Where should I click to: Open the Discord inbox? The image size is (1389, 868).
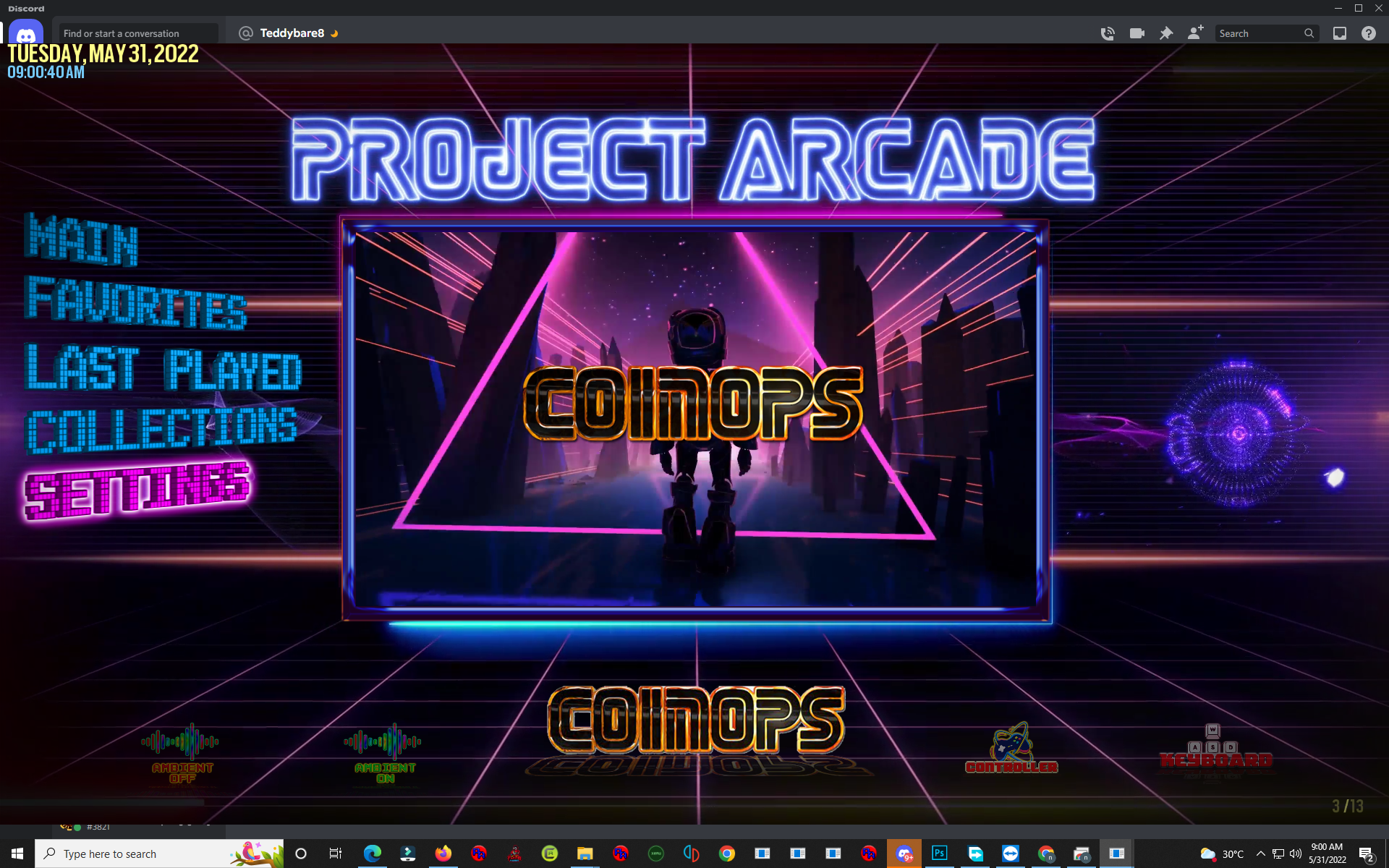(x=1340, y=33)
